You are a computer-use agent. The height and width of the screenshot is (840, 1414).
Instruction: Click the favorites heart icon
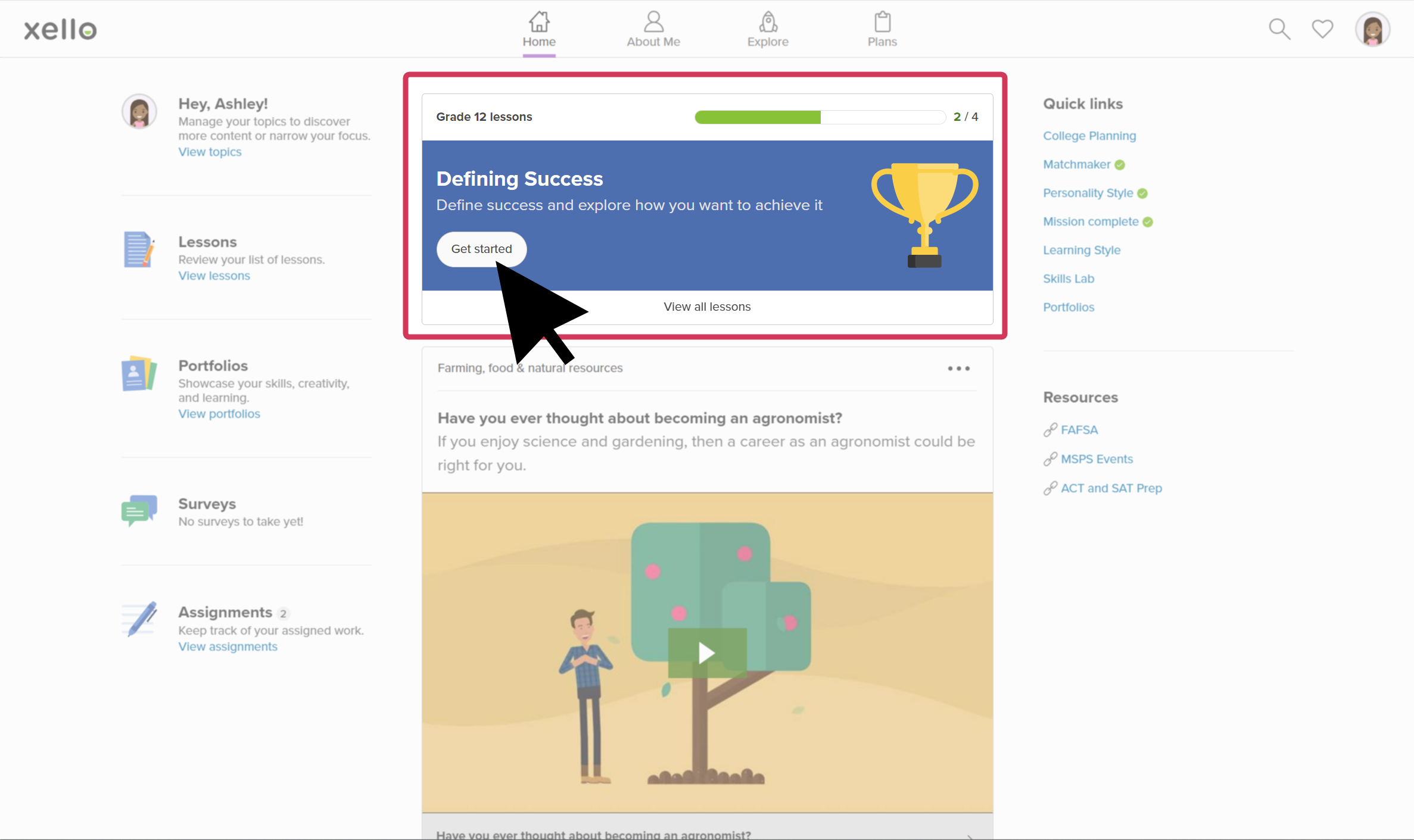tap(1322, 28)
